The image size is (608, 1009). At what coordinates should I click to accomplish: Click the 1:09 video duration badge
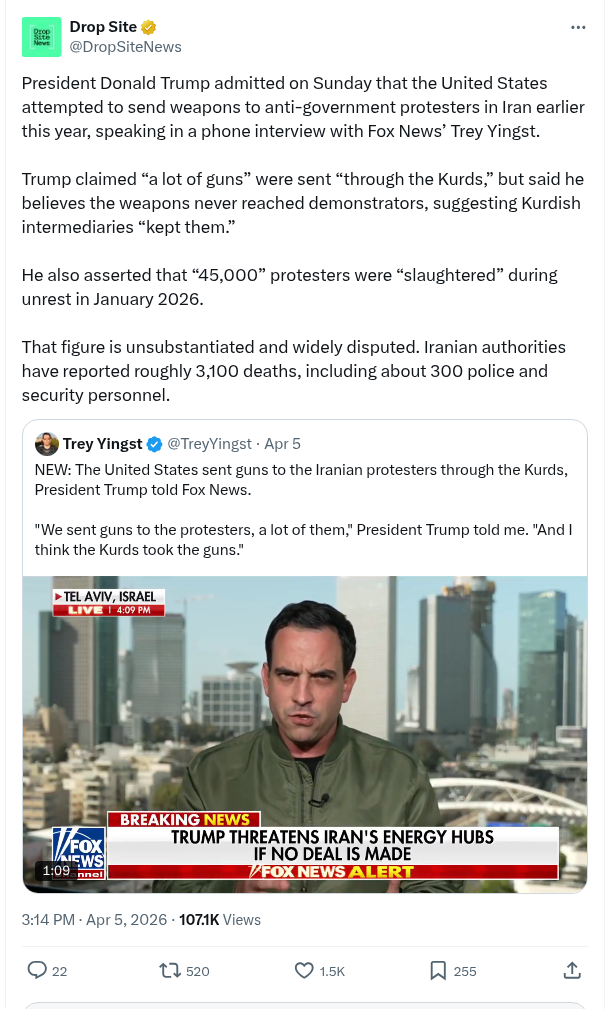[57, 870]
